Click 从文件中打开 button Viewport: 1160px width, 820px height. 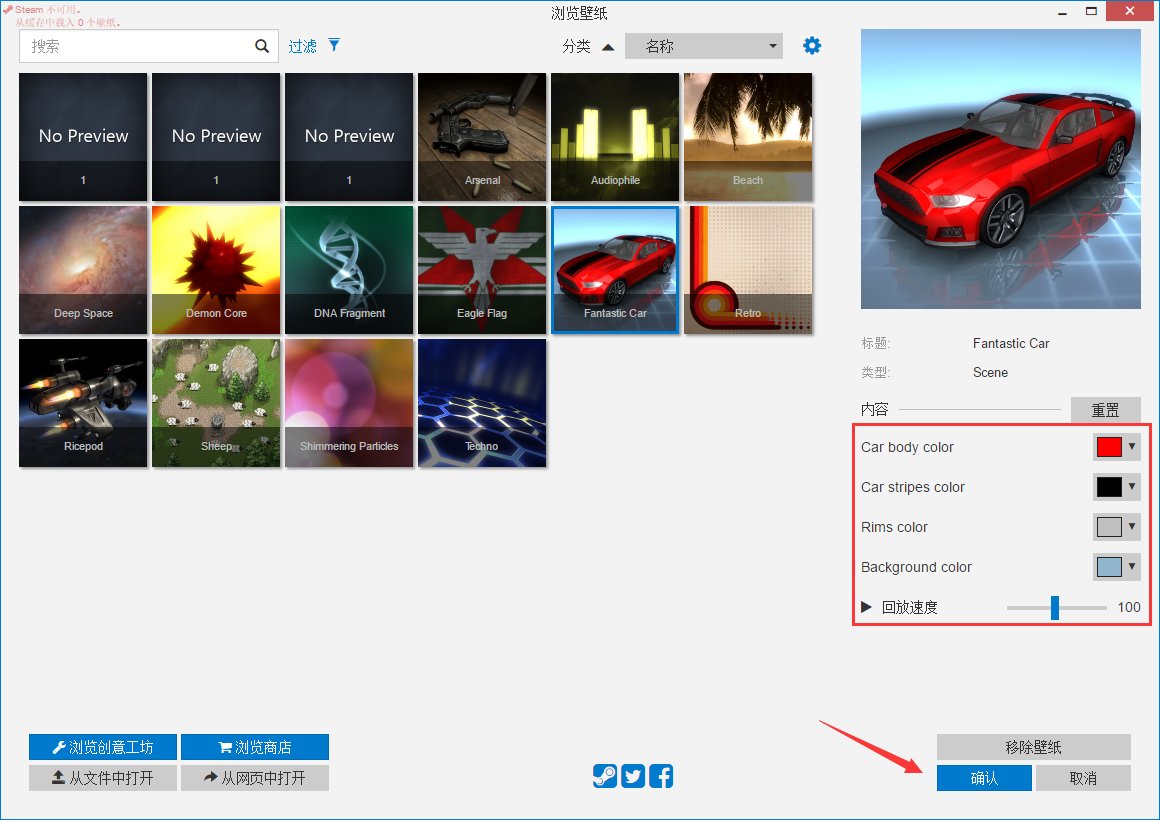click(x=103, y=778)
